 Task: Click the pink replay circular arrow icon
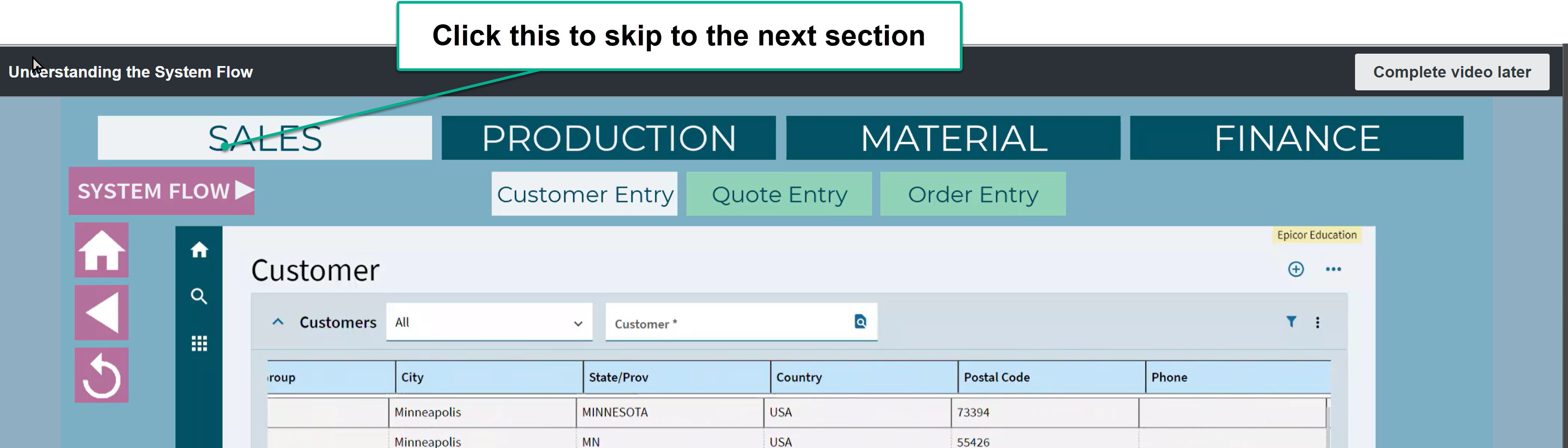[x=101, y=375]
